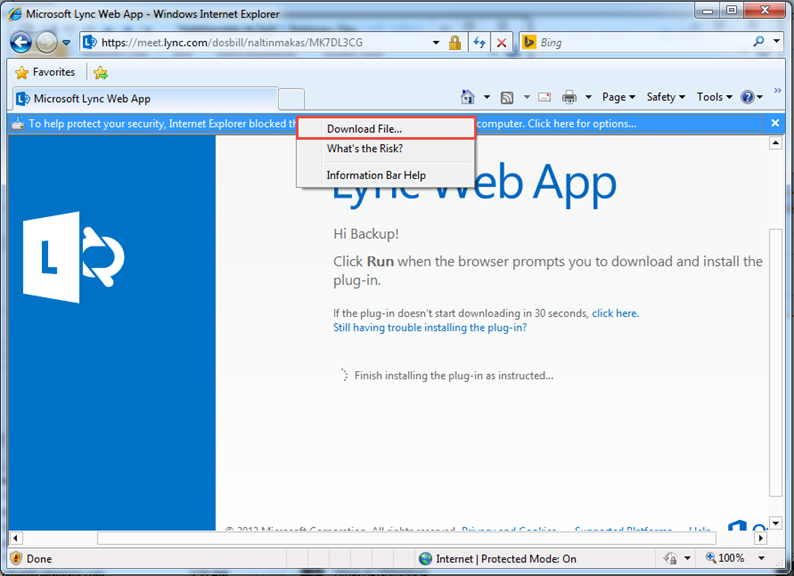Click the Print toolbar icon
794x576 pixels.
tap(569, 97)
